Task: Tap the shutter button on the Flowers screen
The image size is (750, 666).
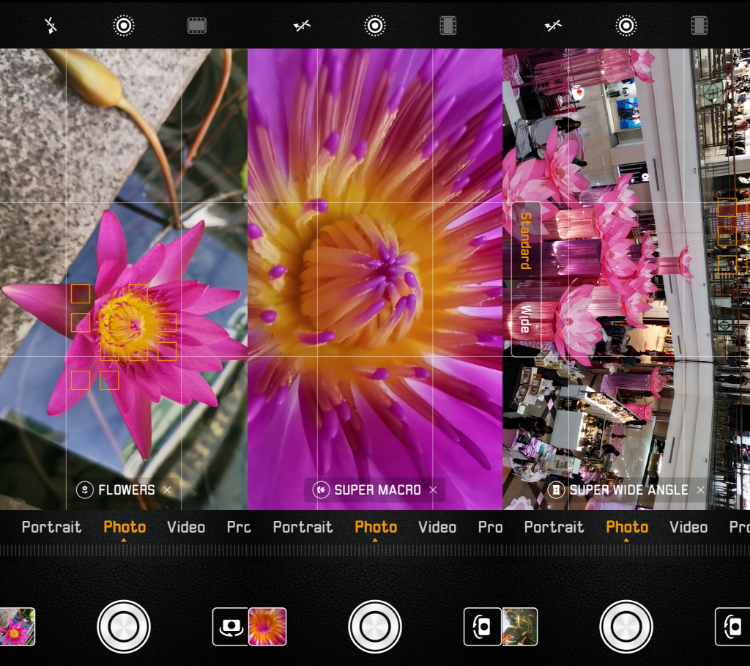Action: click(x=124, y=626)
